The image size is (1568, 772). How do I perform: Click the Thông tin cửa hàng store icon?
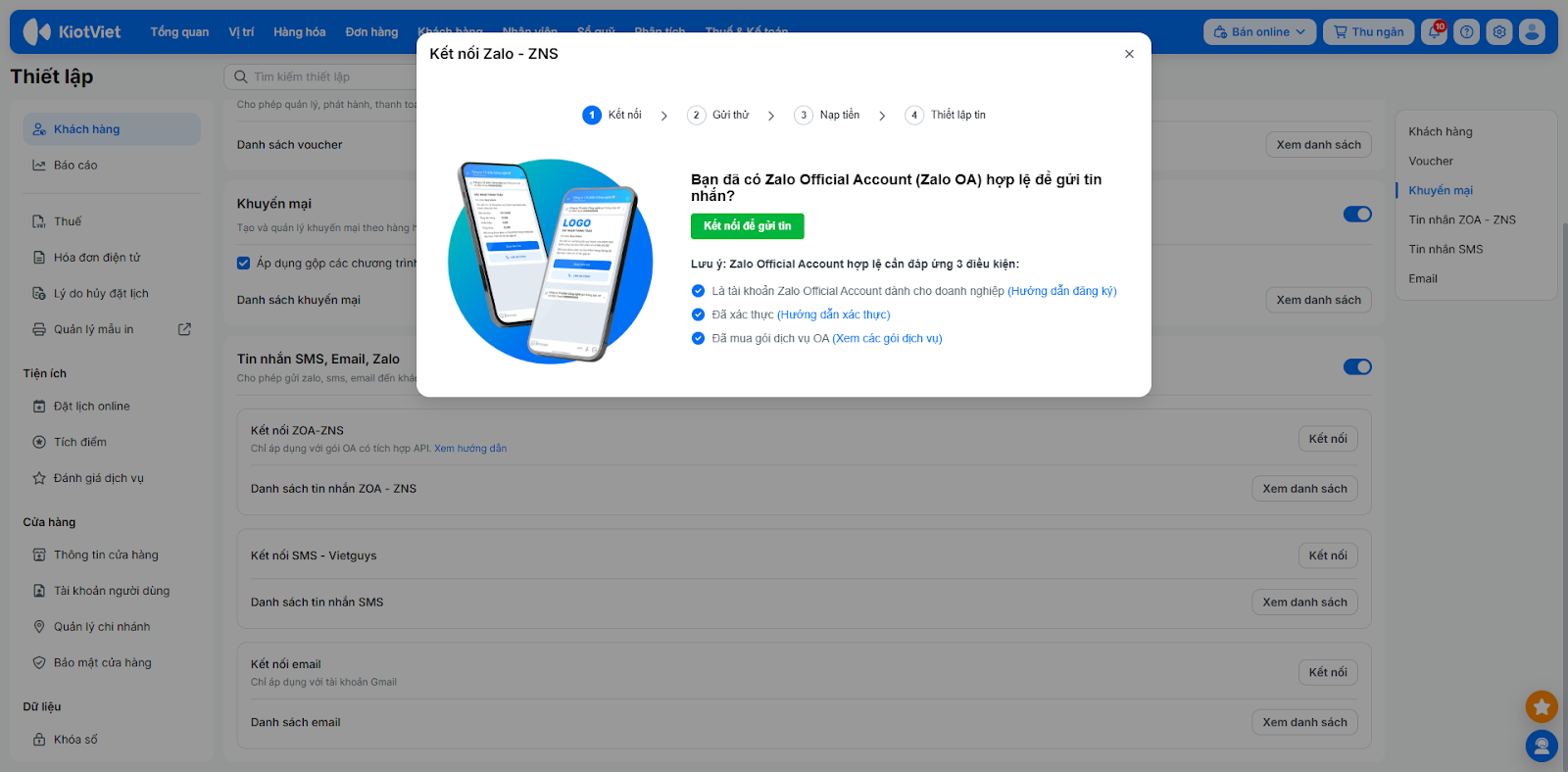tap(39, 555)
